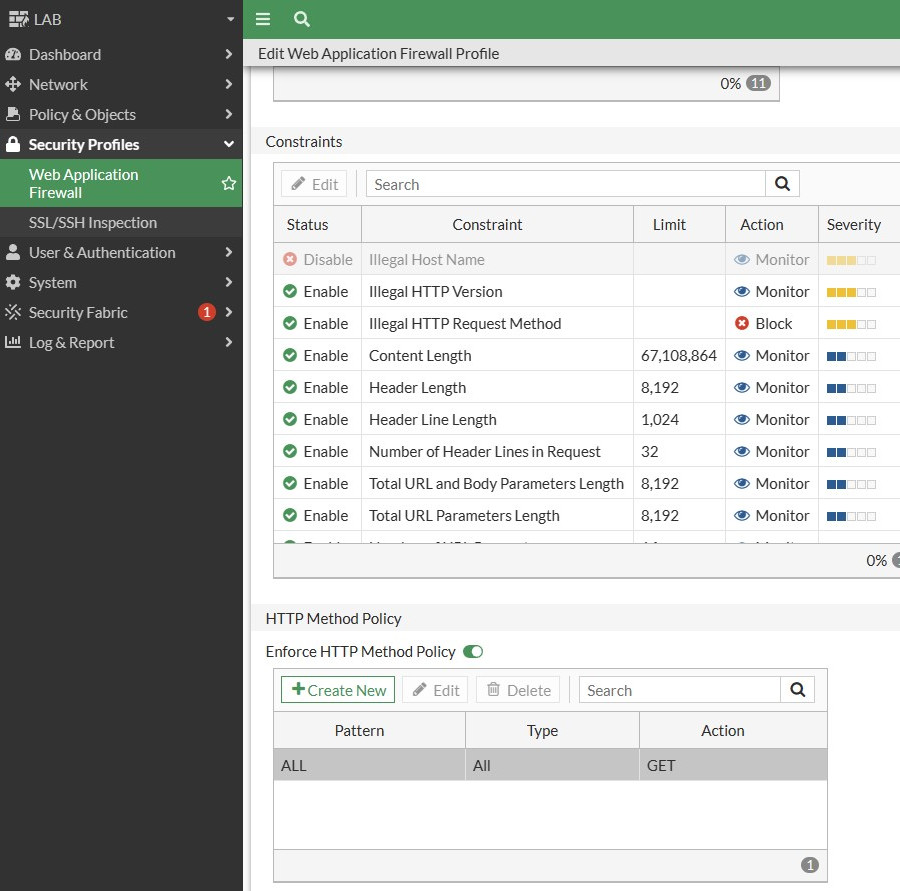
Task: Expand the User & Authentication chevron
Action: (228, 252)
